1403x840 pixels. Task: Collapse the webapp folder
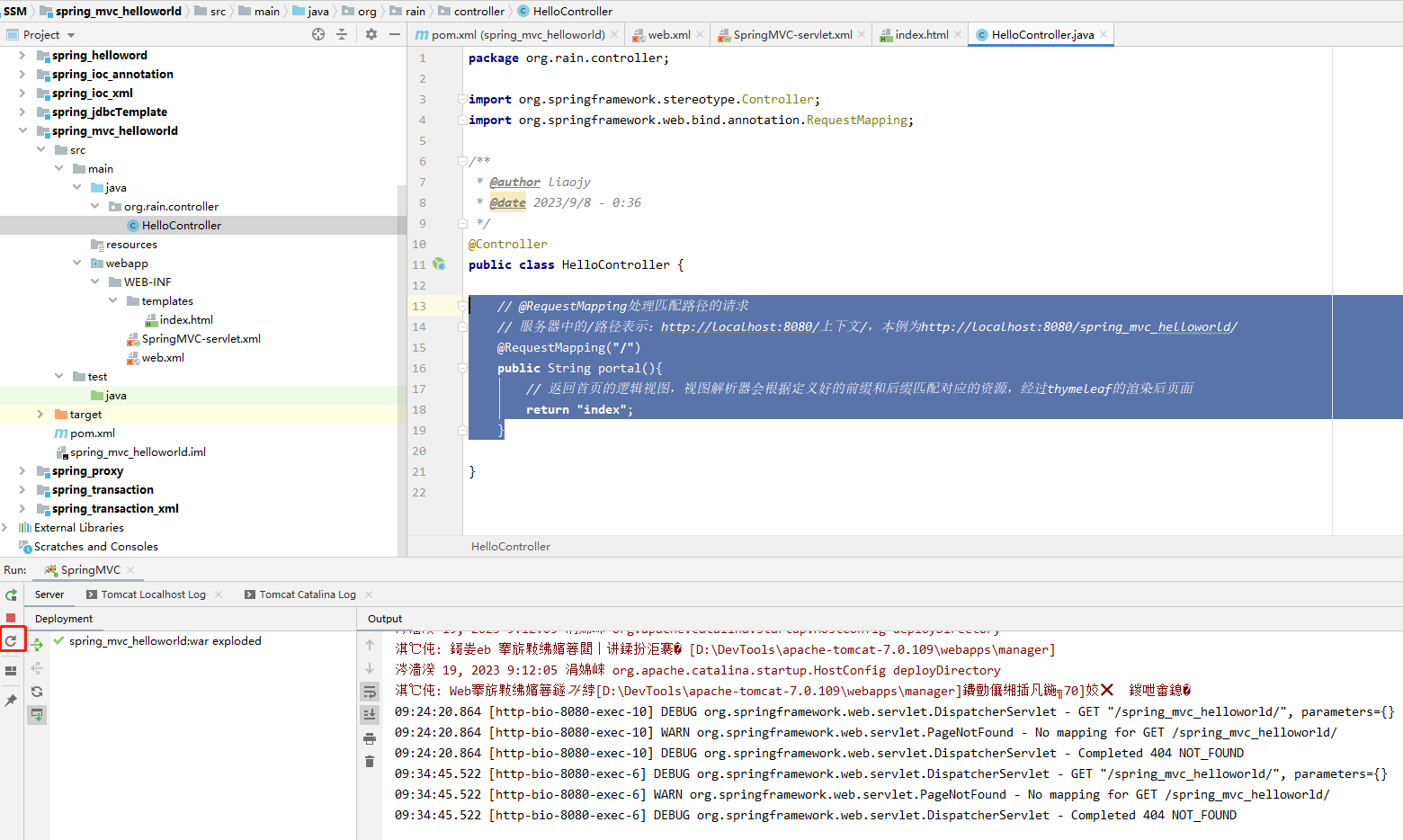coord(76,263)
